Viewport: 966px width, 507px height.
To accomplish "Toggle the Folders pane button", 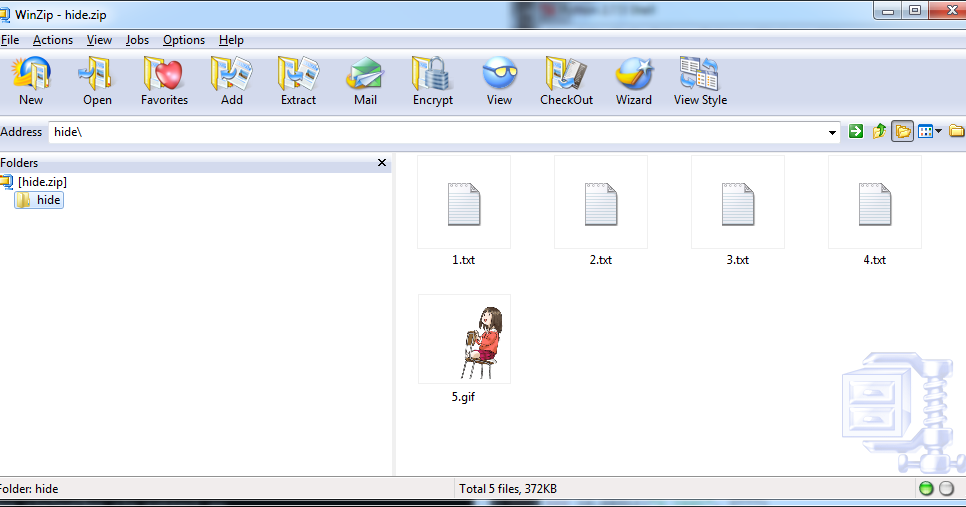I will point(903,131).
